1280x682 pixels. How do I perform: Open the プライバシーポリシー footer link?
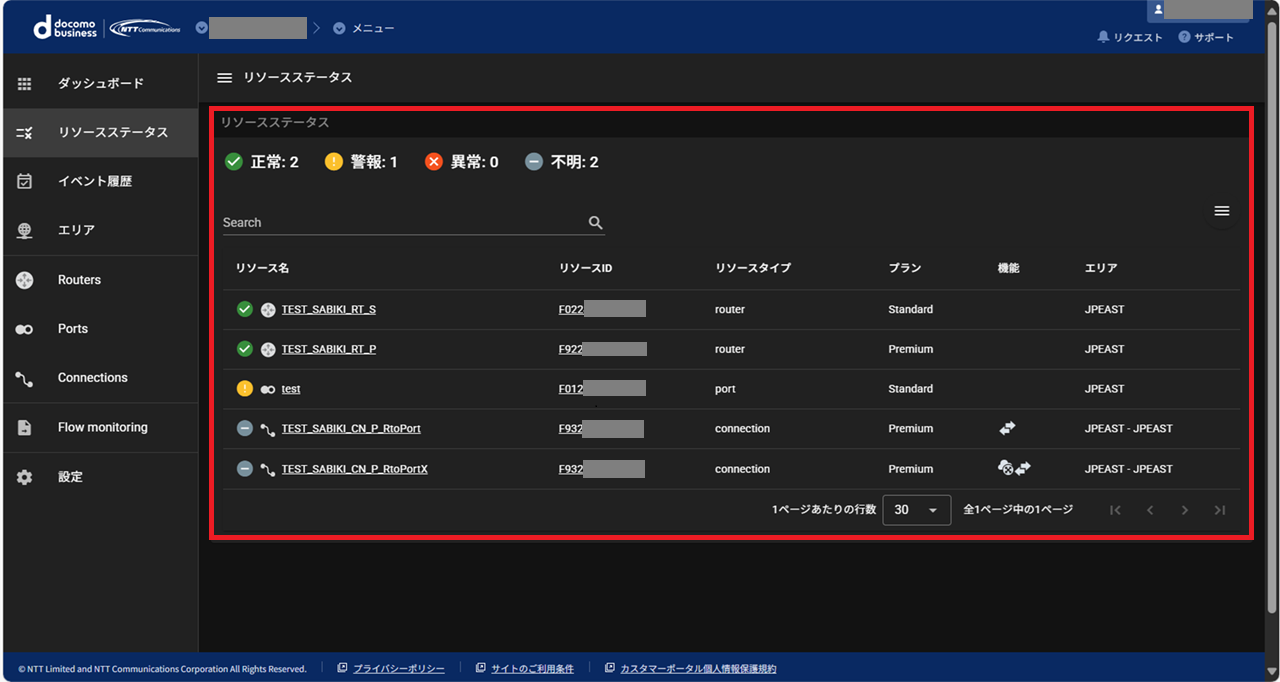pyautogui.click(x=398, y=668)
